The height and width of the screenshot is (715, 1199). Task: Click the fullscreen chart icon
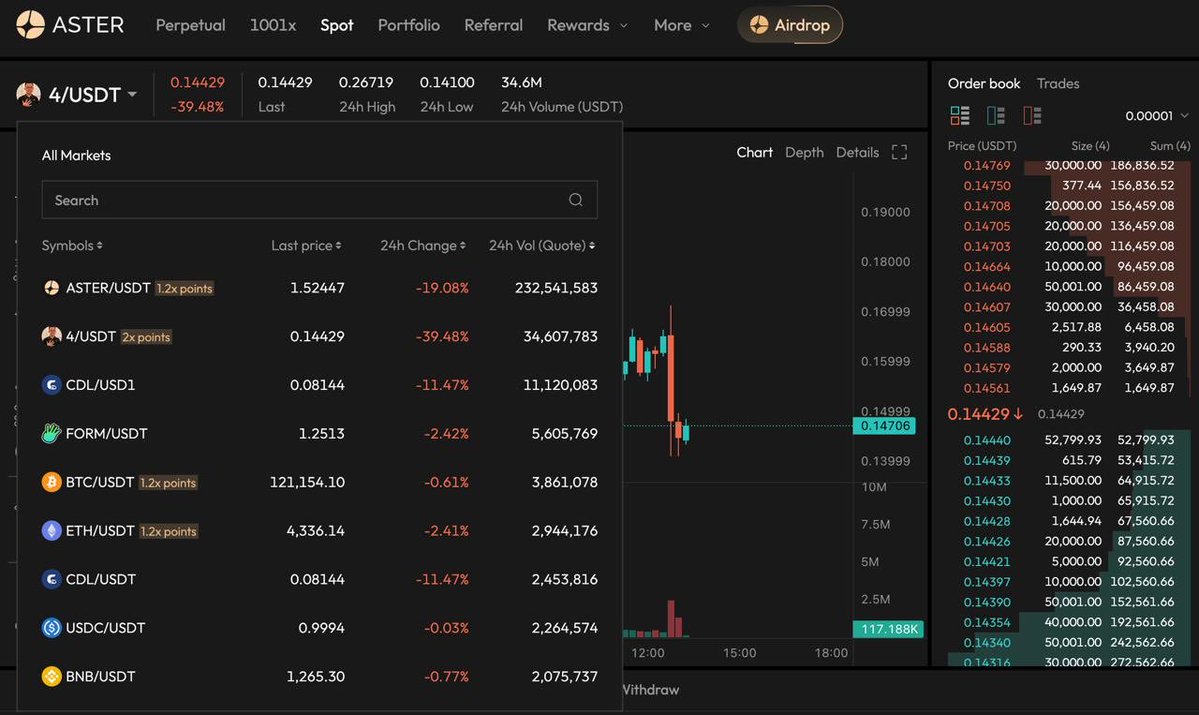(899, 152)
